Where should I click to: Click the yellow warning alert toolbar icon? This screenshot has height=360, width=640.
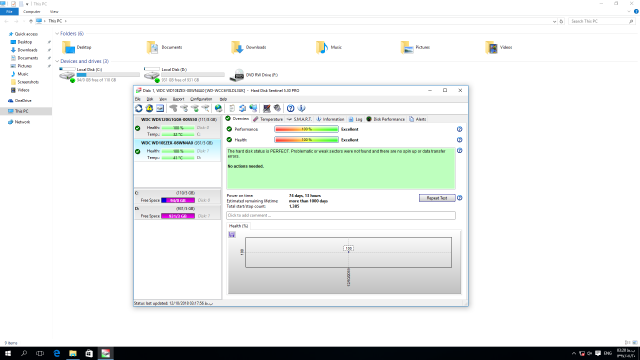[149, 108]
